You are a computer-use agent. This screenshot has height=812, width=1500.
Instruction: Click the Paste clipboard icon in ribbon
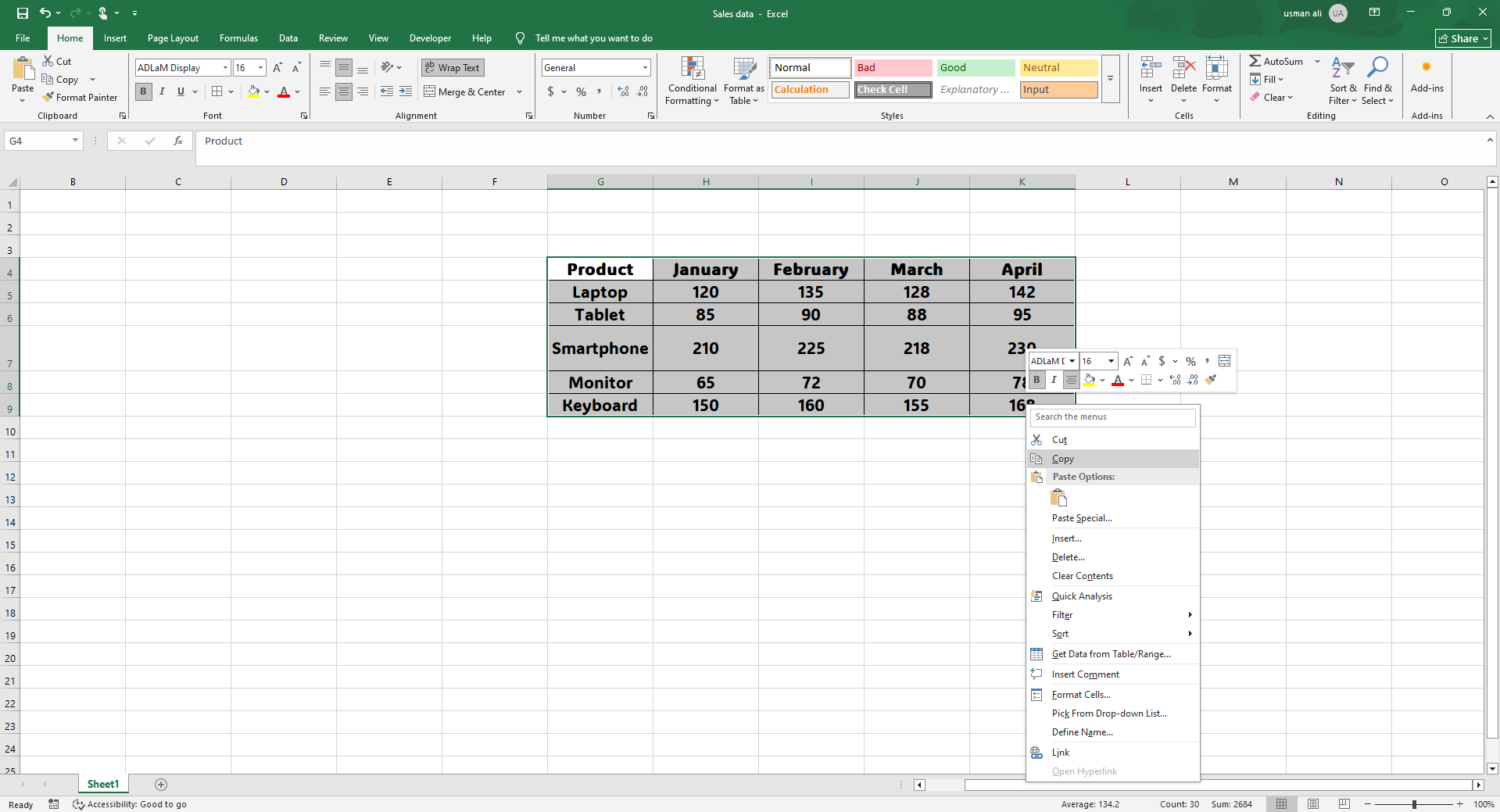click(23, 70)
